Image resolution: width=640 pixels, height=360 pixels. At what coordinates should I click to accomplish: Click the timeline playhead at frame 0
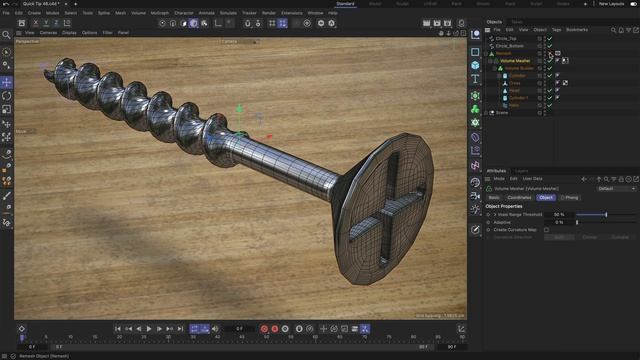[22, 338]
